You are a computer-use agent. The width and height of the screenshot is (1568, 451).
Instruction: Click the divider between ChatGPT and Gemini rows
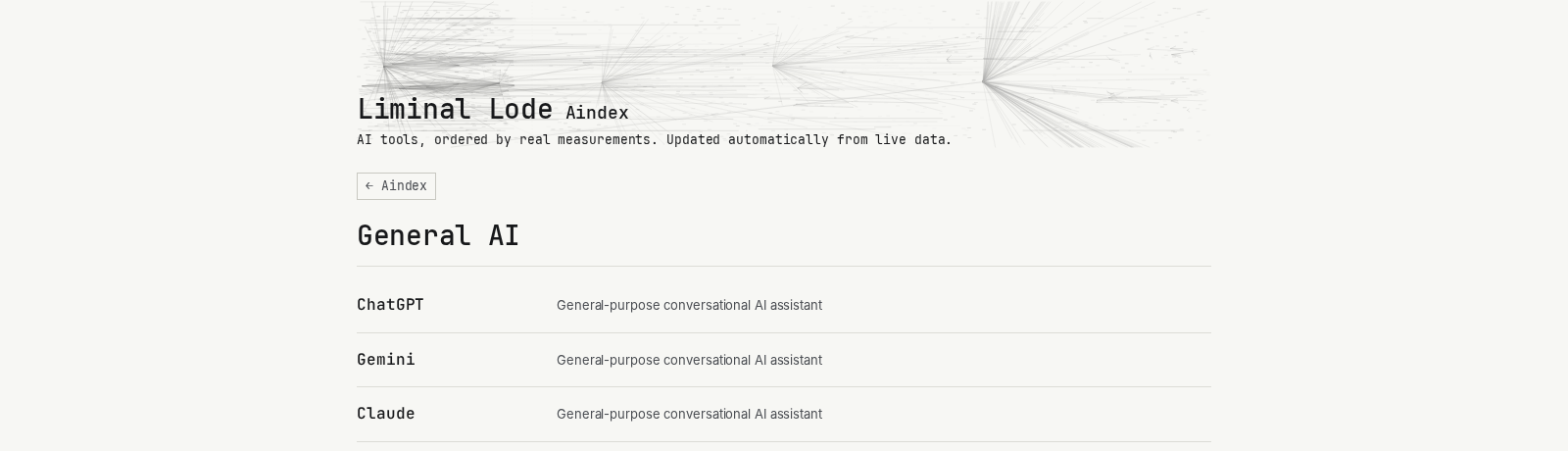[x=784, y=332]
